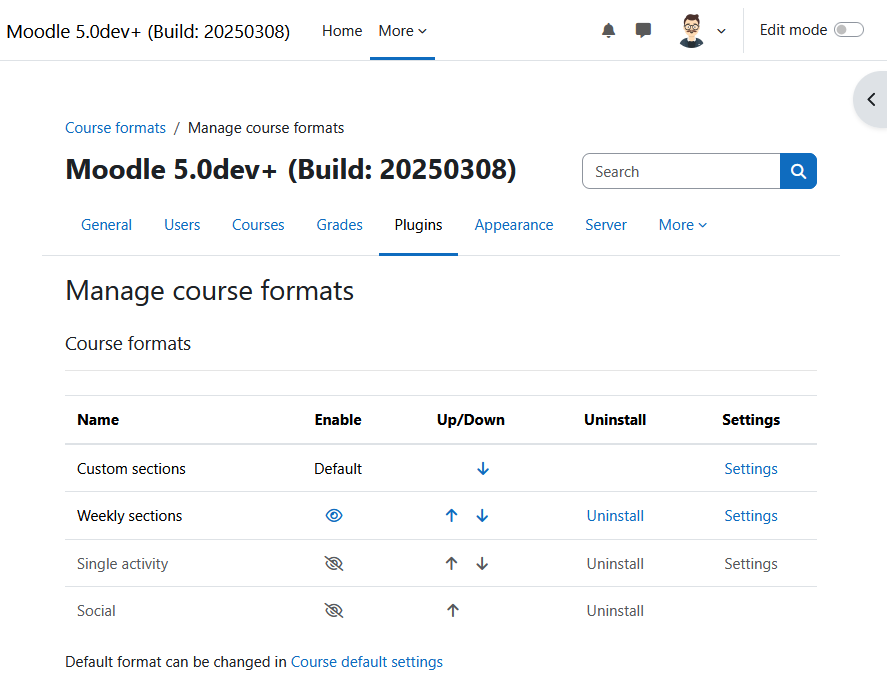Viewport: 887px width, 700px height.
Task: Open Settings for Custom sections
Action: click(751, 469)
